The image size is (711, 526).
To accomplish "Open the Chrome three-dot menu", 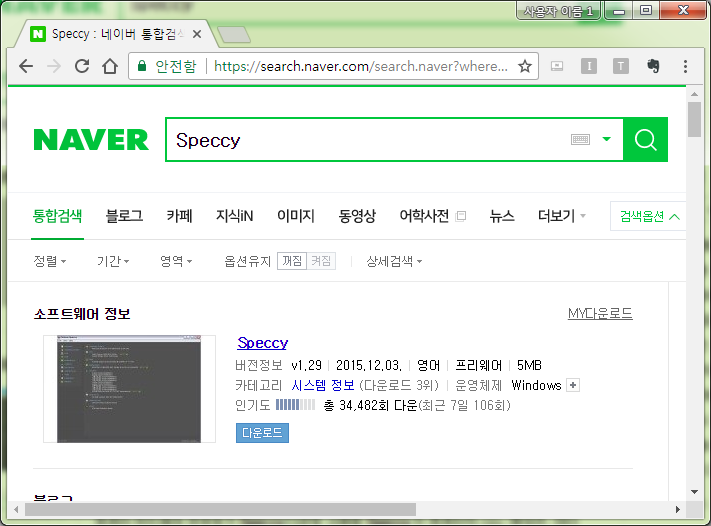I will pos(685,66).
